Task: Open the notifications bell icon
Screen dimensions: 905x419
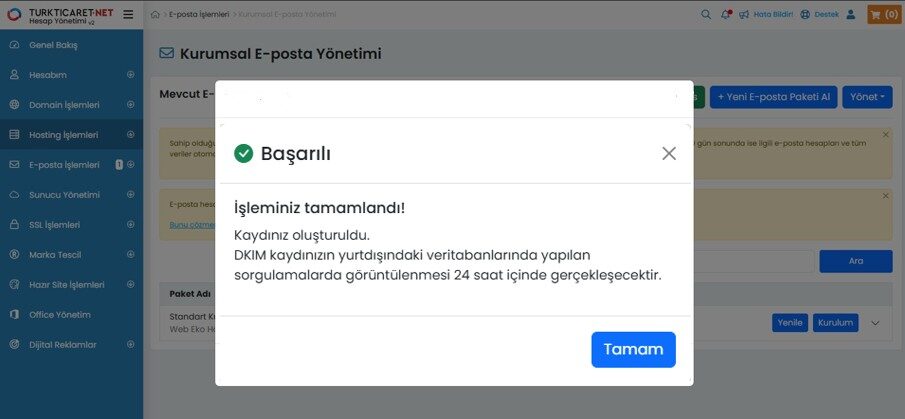Action: pyautogui.click(x=726, y=14)
